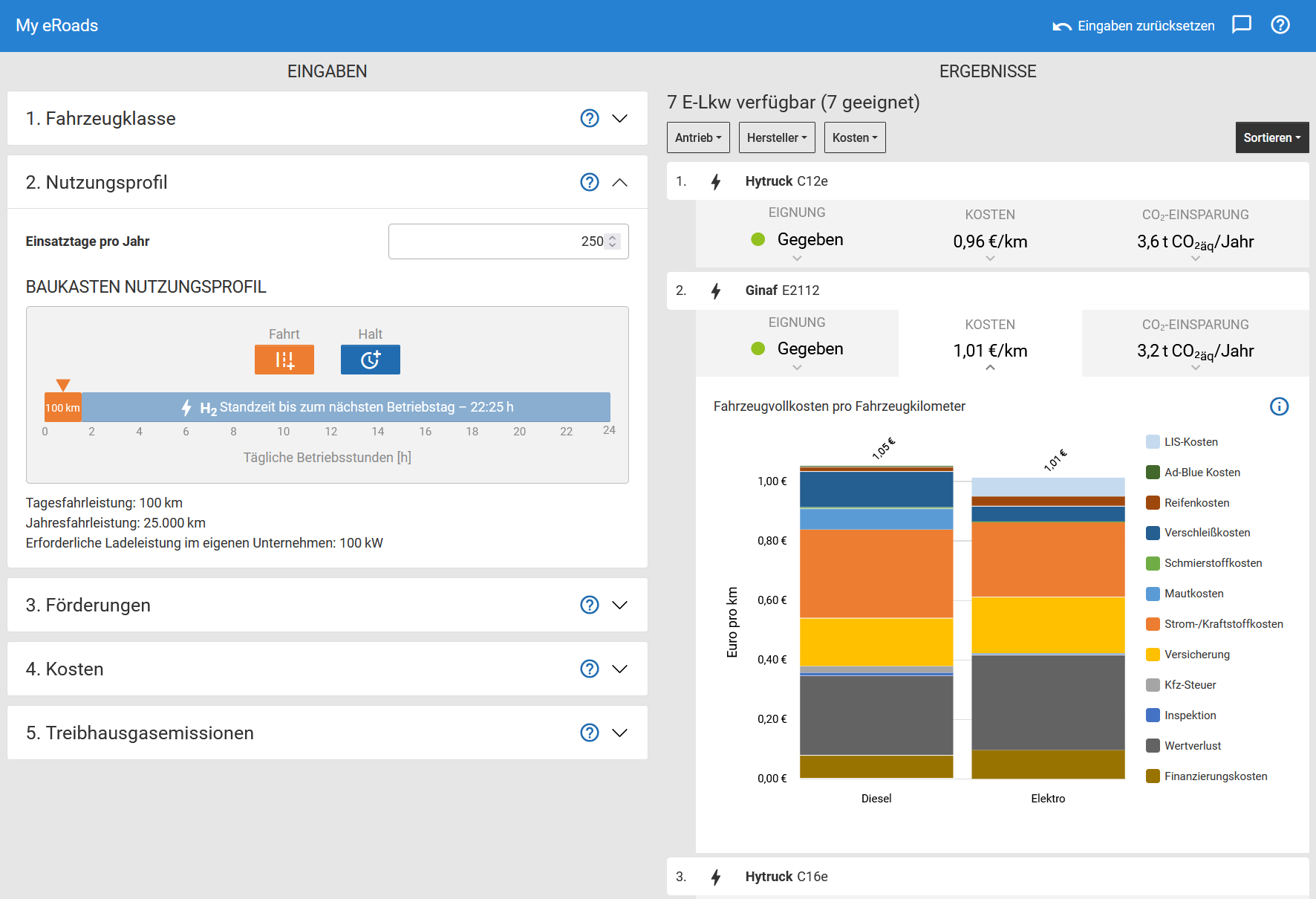Open help for Förderungen section
The height and width of the screenshot is (899, 1316).
point(589,605)
